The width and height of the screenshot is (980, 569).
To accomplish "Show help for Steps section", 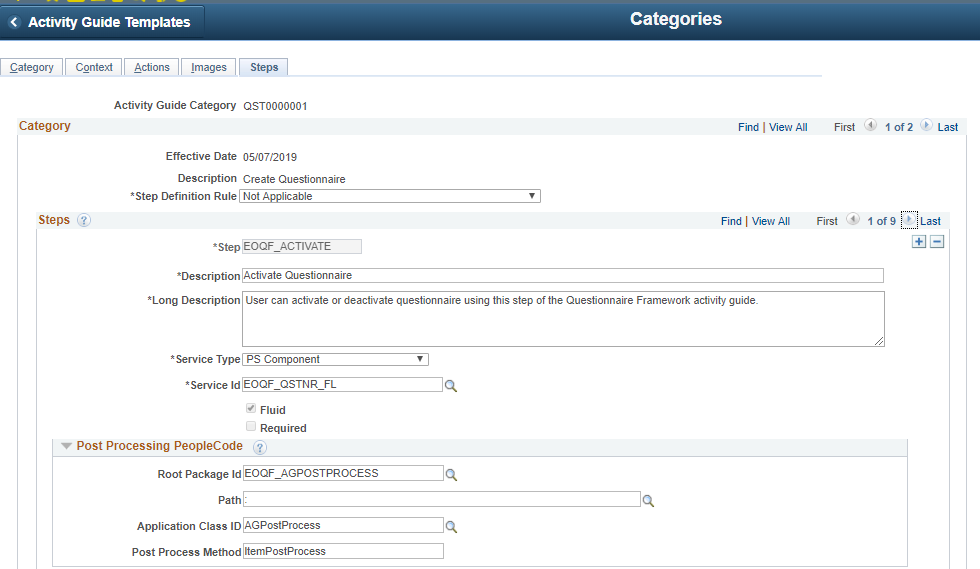I will pyautogui.click(x=84, y=220).
